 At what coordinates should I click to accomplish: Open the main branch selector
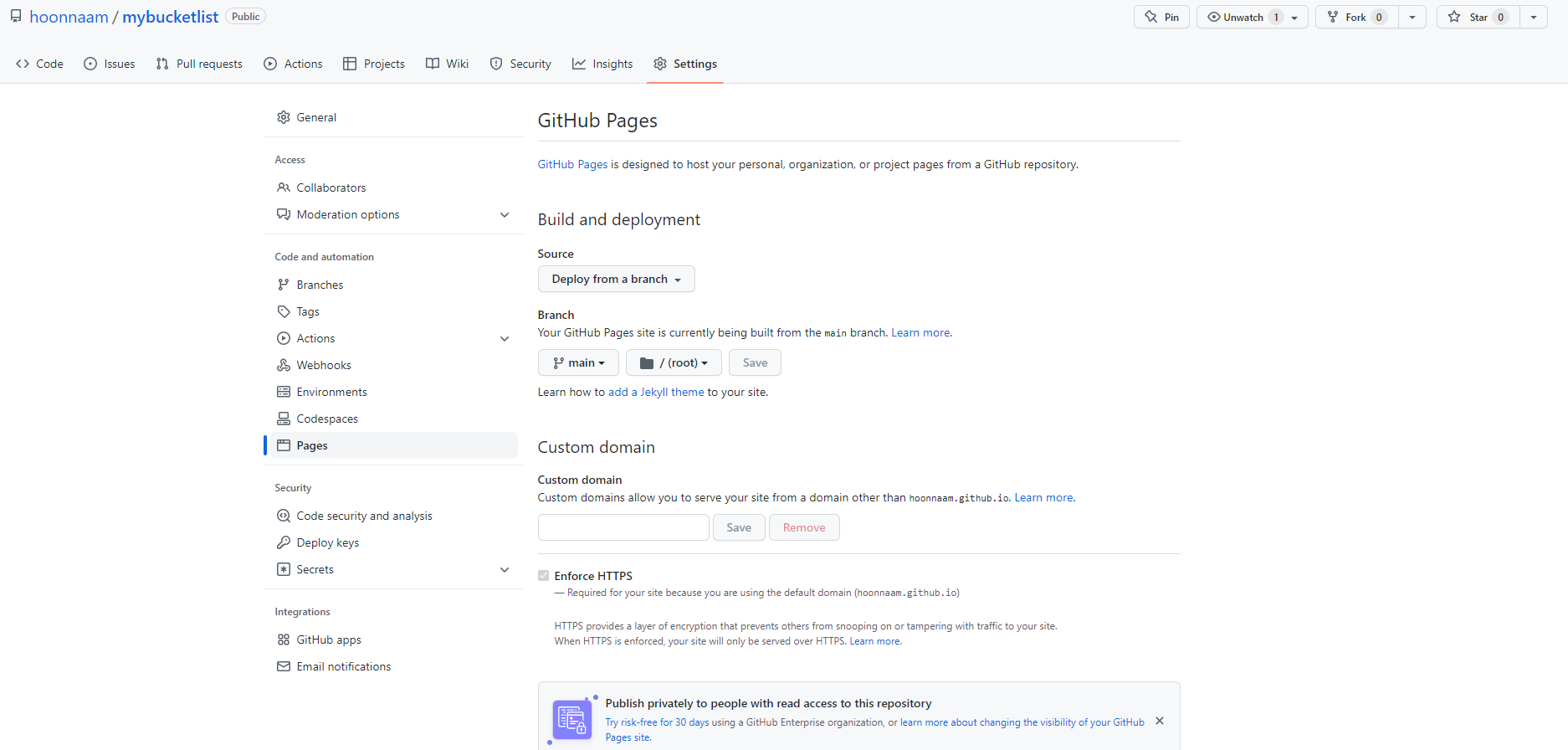pos(578,362)
